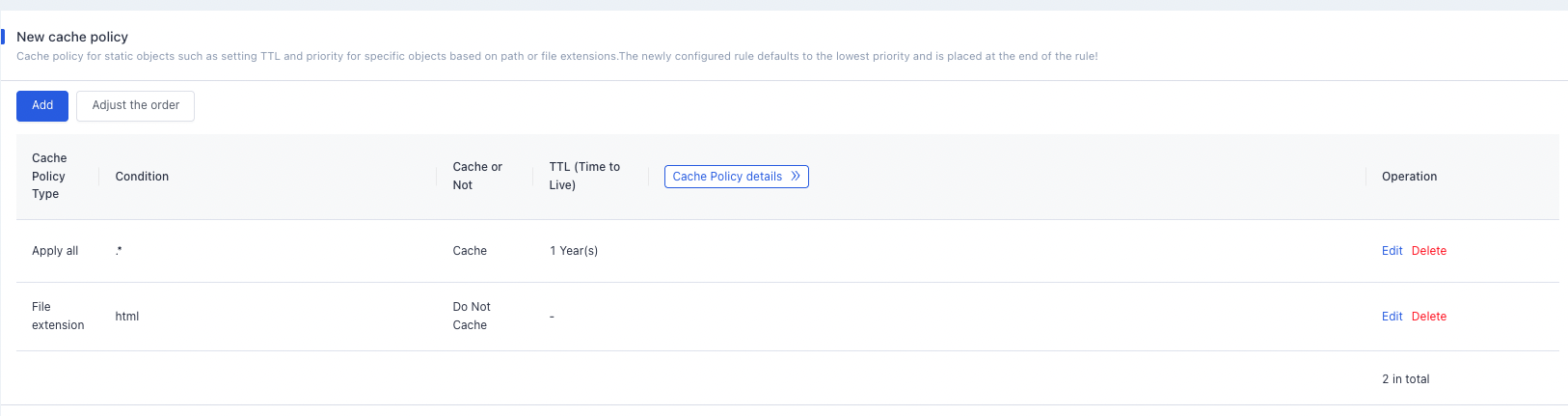Image resolution: width=1568 pixels, height=416 pixels.
Task: Click the File extension policy type cell
Action: (58, 316)
